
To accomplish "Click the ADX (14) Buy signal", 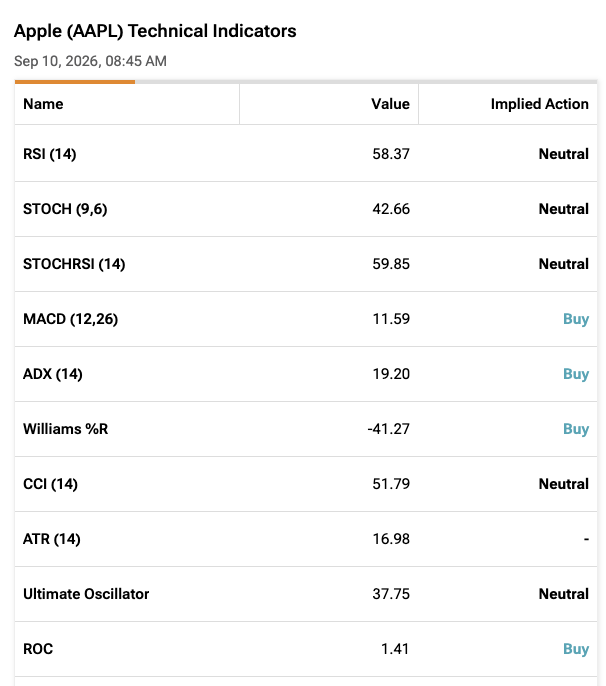I will point(576,374).
